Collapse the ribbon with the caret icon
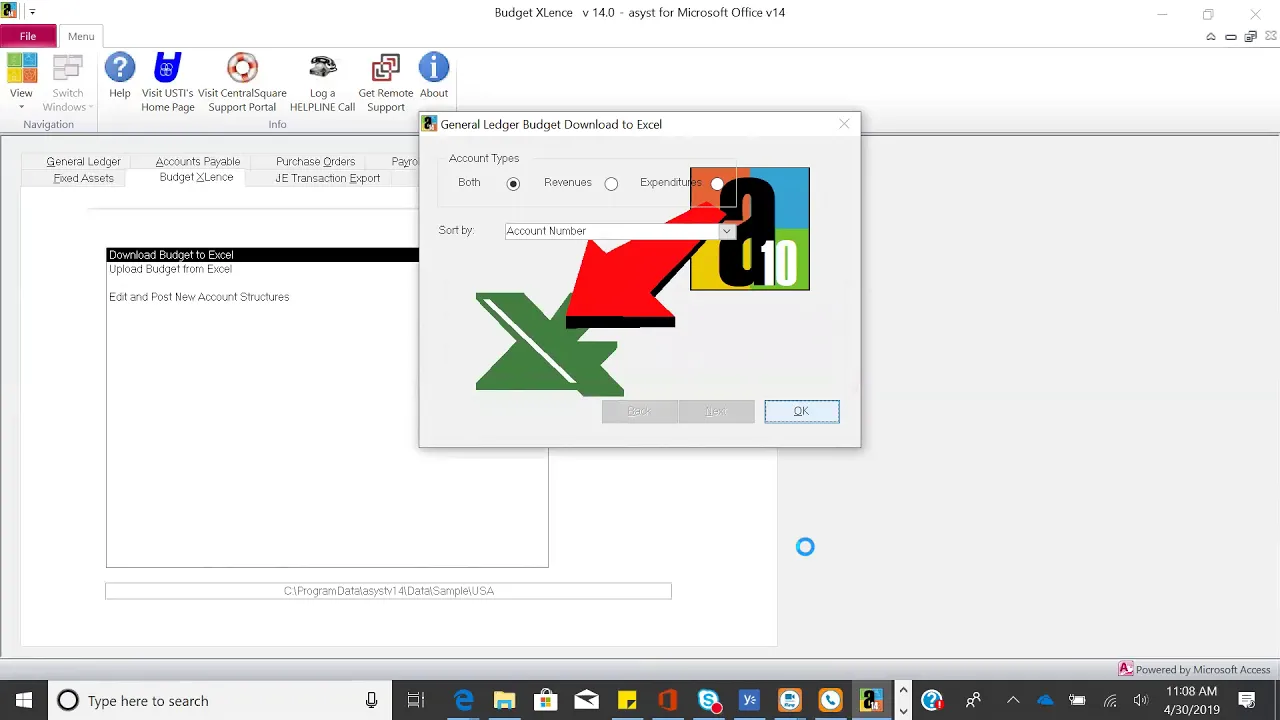Image resolution: width=1280 pixels, height=720 pixels. (1211, 36)
